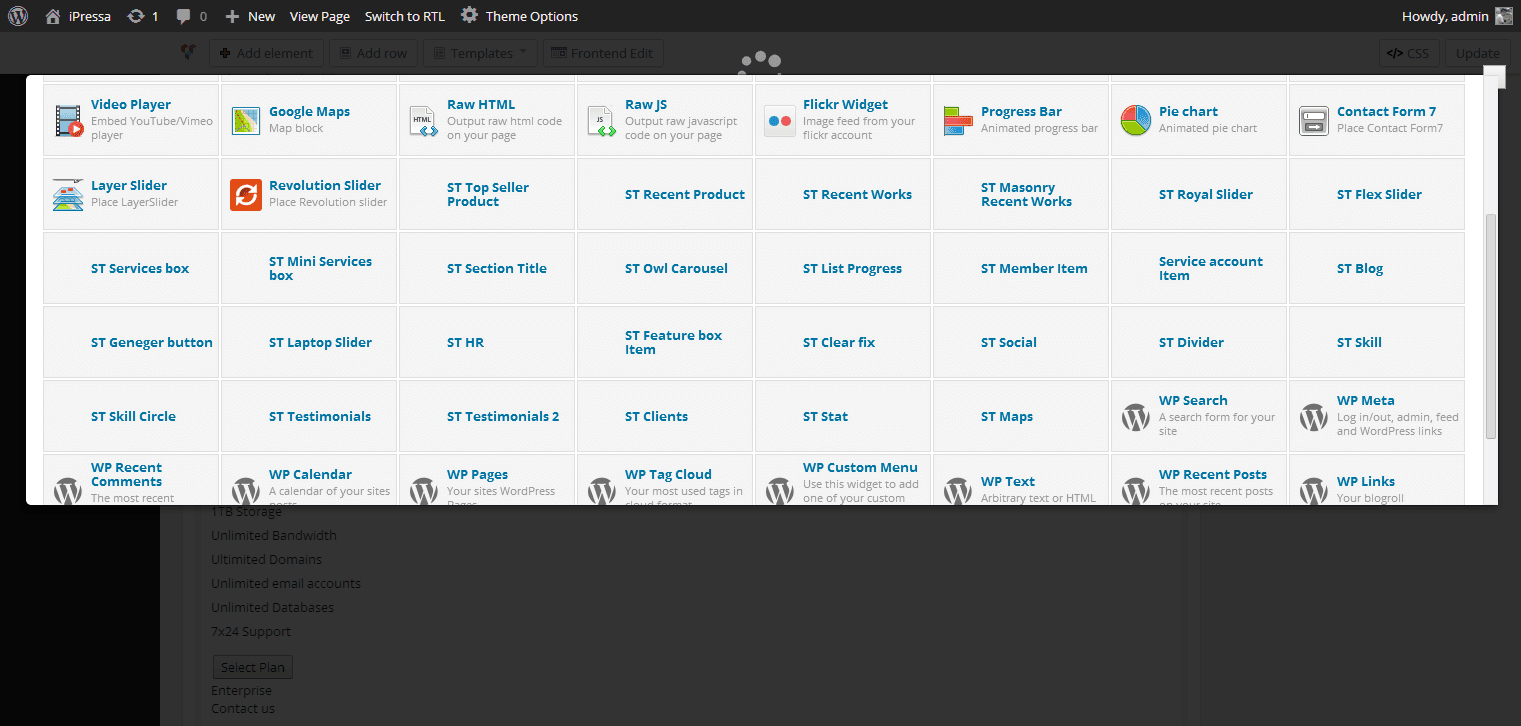
Task: Add ST Maps element
Action: click(x=1021, y=416)
